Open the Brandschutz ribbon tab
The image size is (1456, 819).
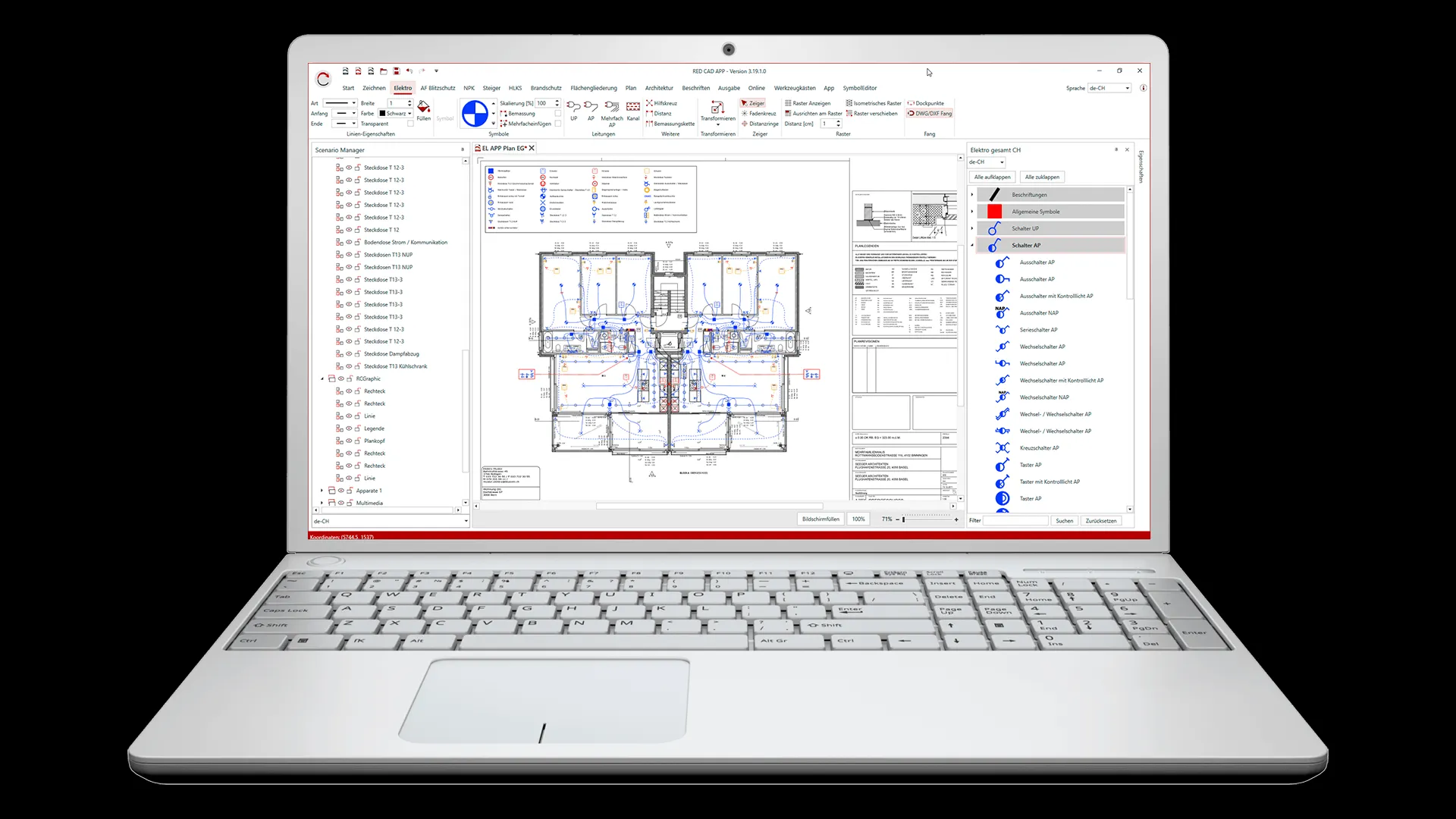tap(545, 88)
